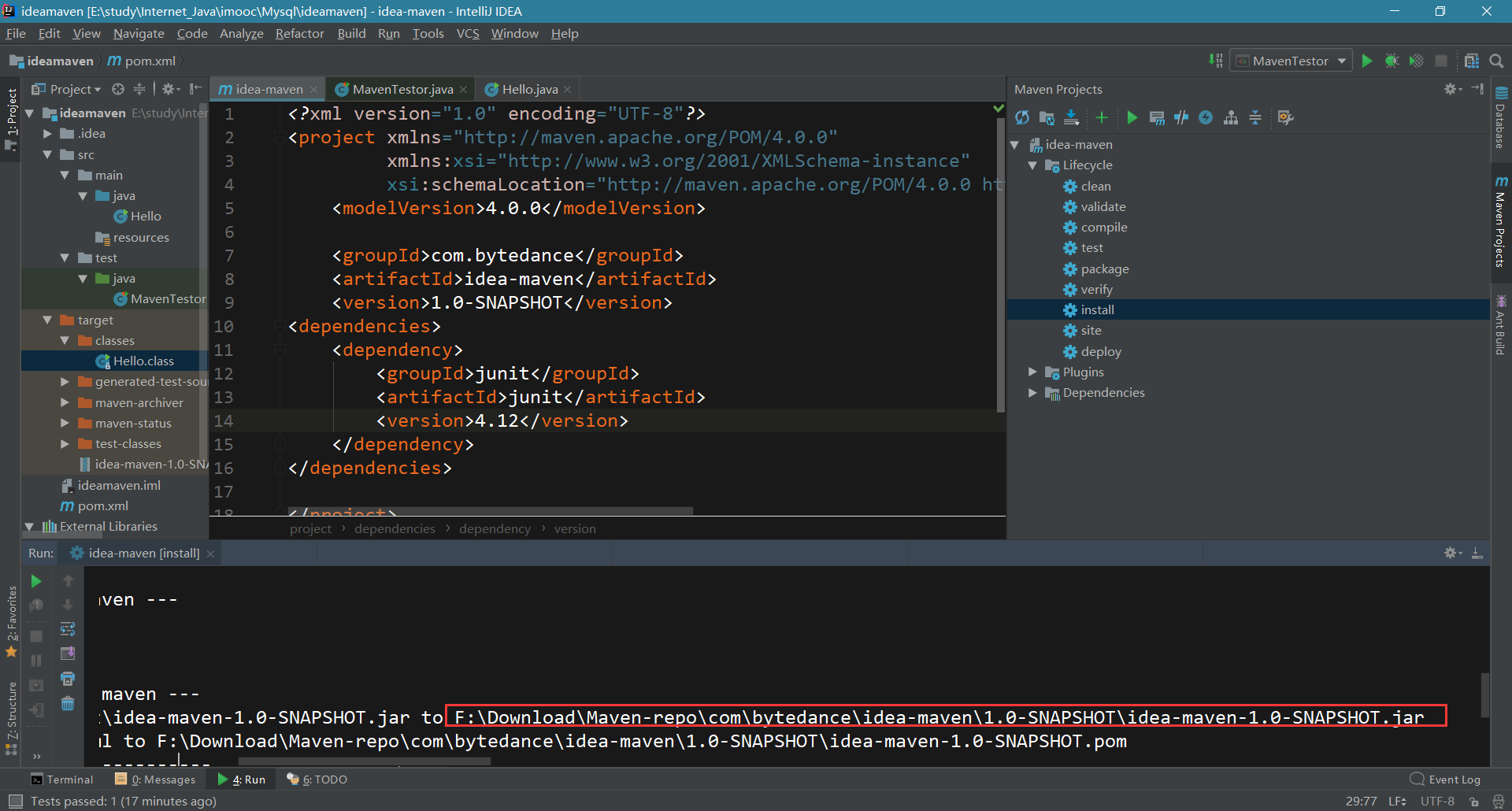The width and height of the screenshot is (1512, 811).
Task: Click the Run console horizontal scrollbar
Action: click(x=365, y=761)
